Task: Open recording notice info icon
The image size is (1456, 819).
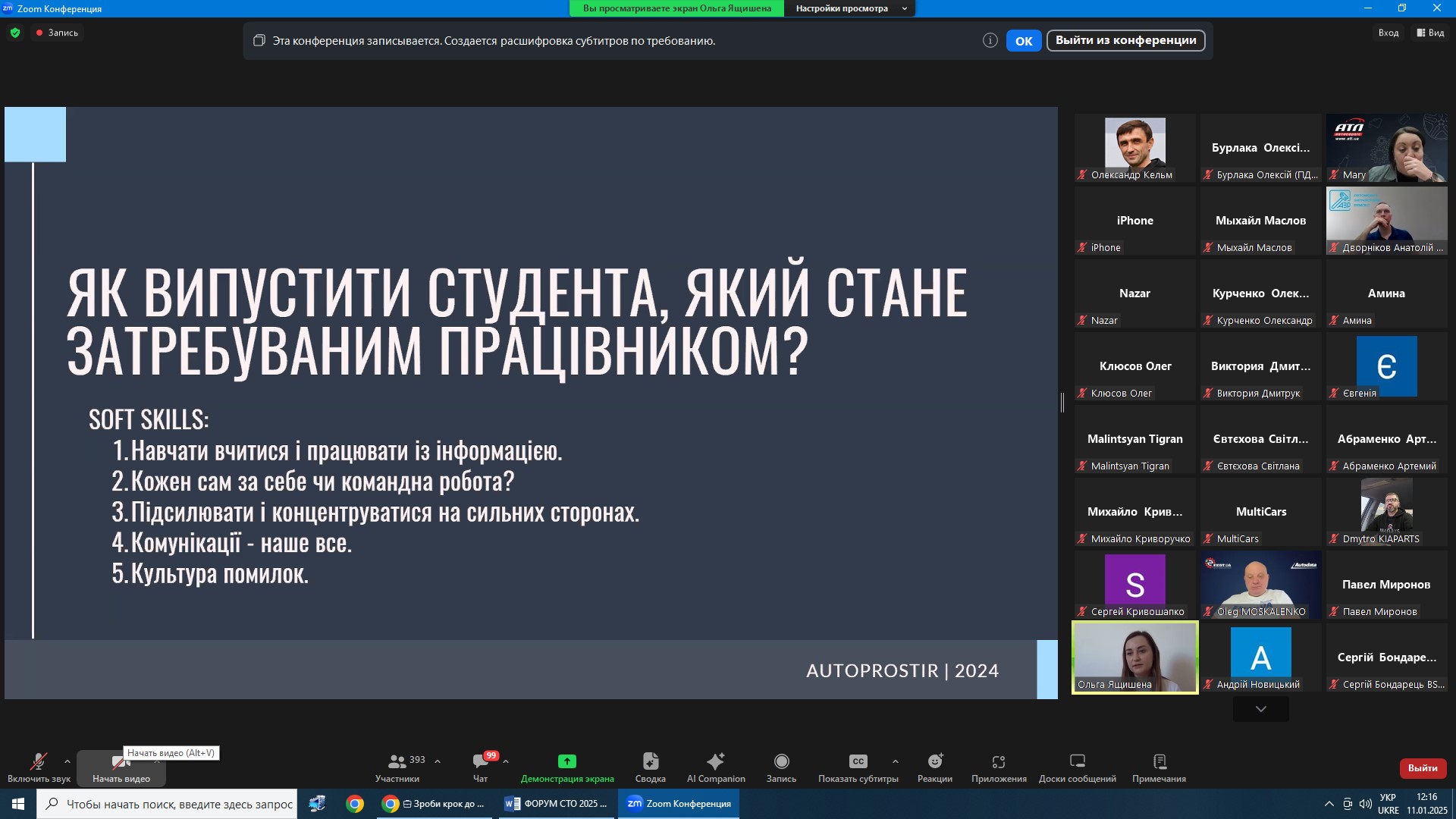Action: coord(990,40)
